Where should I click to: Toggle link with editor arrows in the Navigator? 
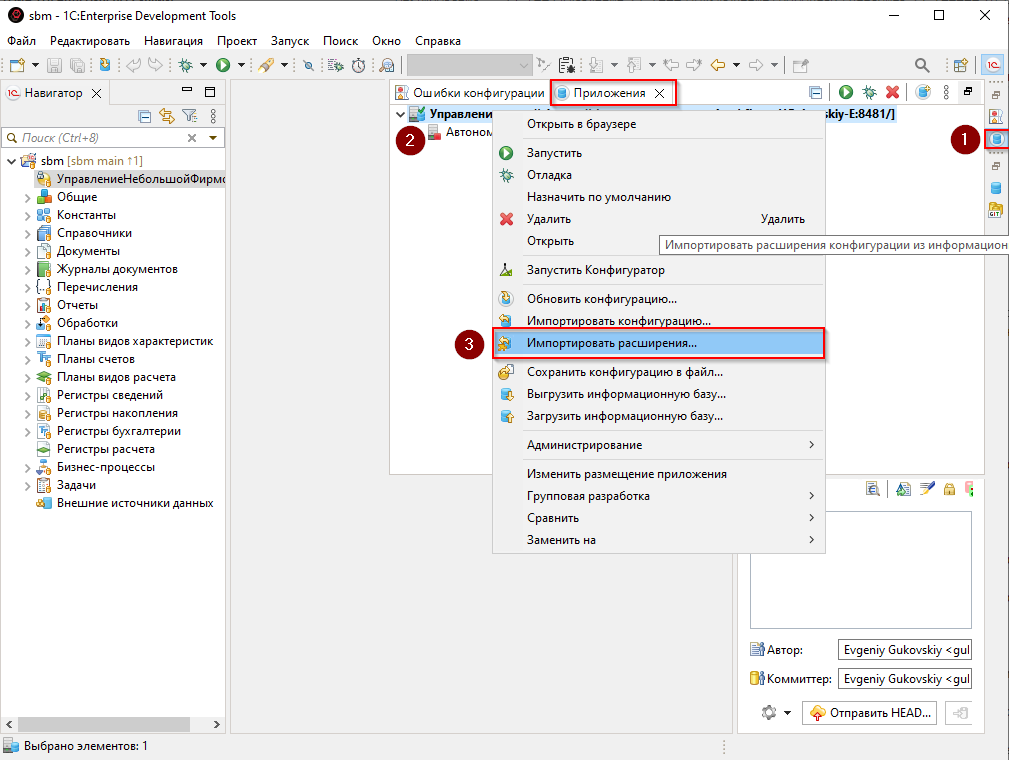(x=167, y=116)
